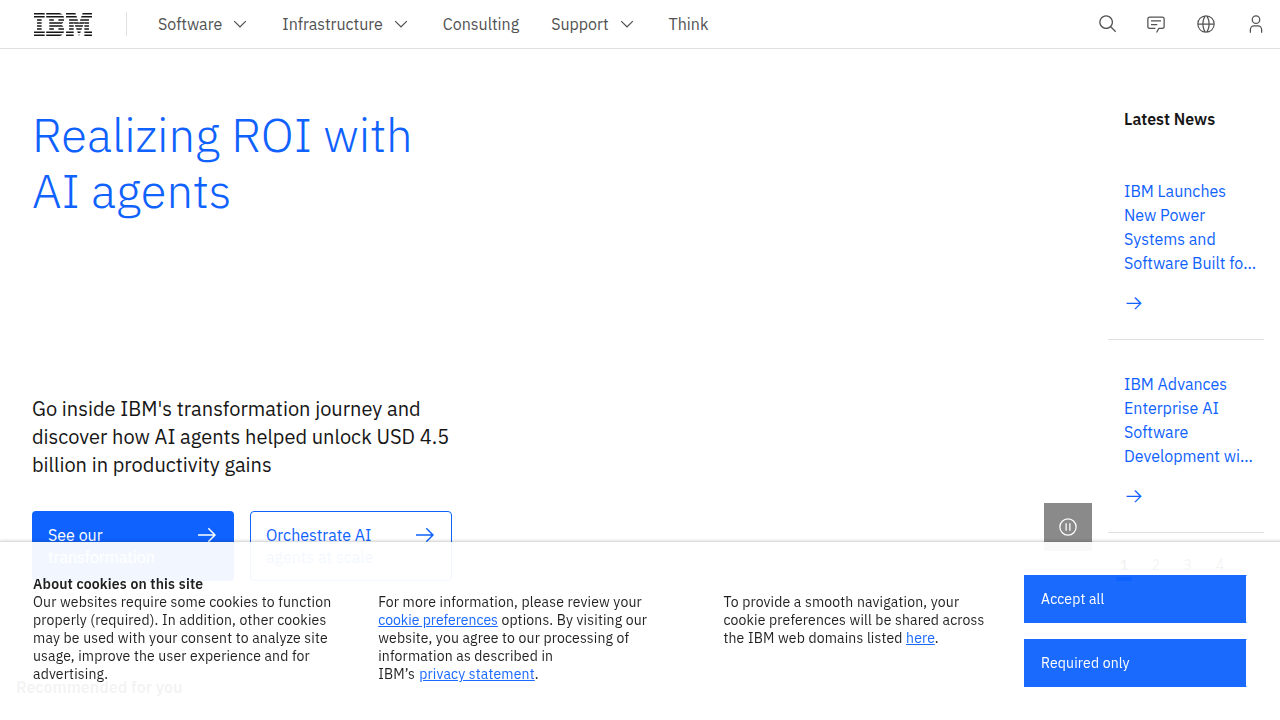Open IBM Advances Enterprise AI Software news
This screenshot has width=1280, height=720.
point(1188,420)
